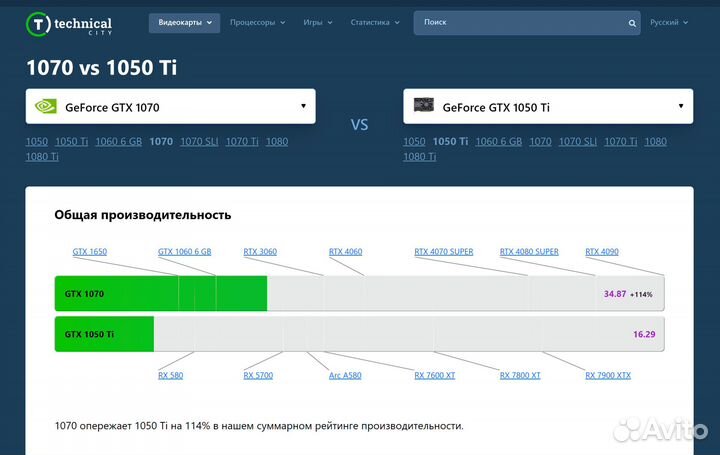Open the RTX 4080 SUPER chart link
The width and height of the screenshot is (720, 455).
pos(529,252)
